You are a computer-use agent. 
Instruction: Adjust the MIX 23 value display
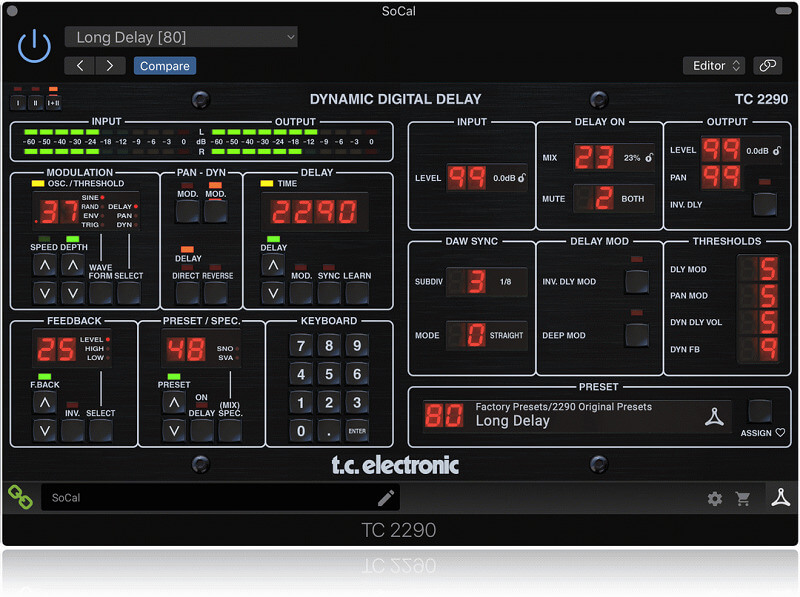tap(594, 157)
